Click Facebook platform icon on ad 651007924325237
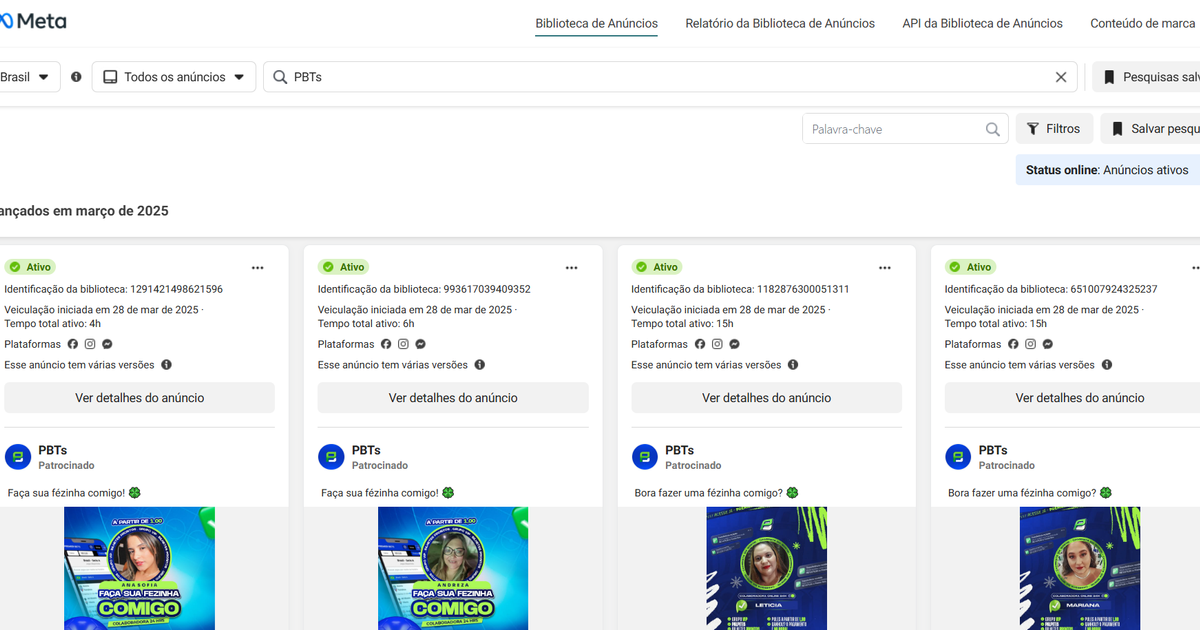Viewport: 1200px width, 630px height. coord(1013,344)
